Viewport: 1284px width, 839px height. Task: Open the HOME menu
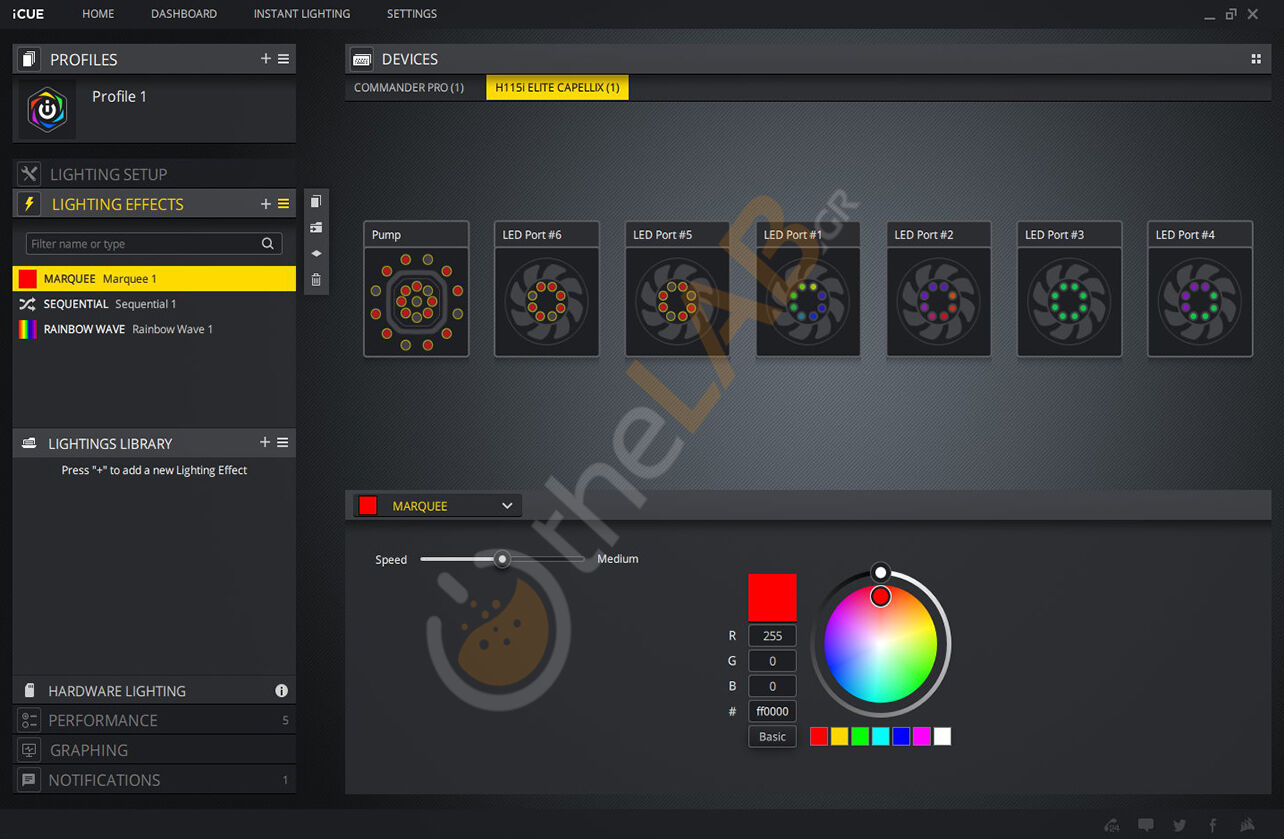pyautogui.click(x=98, y=14)
